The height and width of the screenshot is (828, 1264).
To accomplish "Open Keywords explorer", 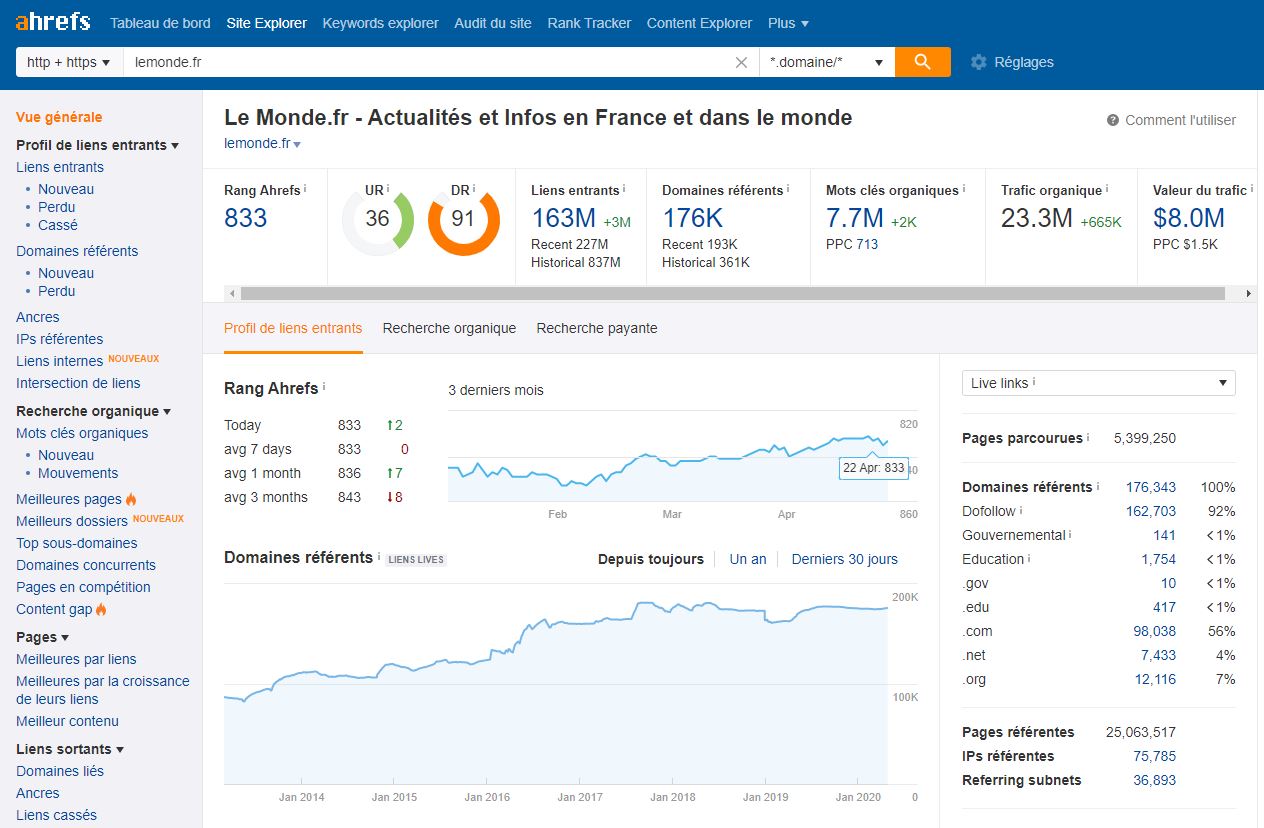I will point(380,23).
